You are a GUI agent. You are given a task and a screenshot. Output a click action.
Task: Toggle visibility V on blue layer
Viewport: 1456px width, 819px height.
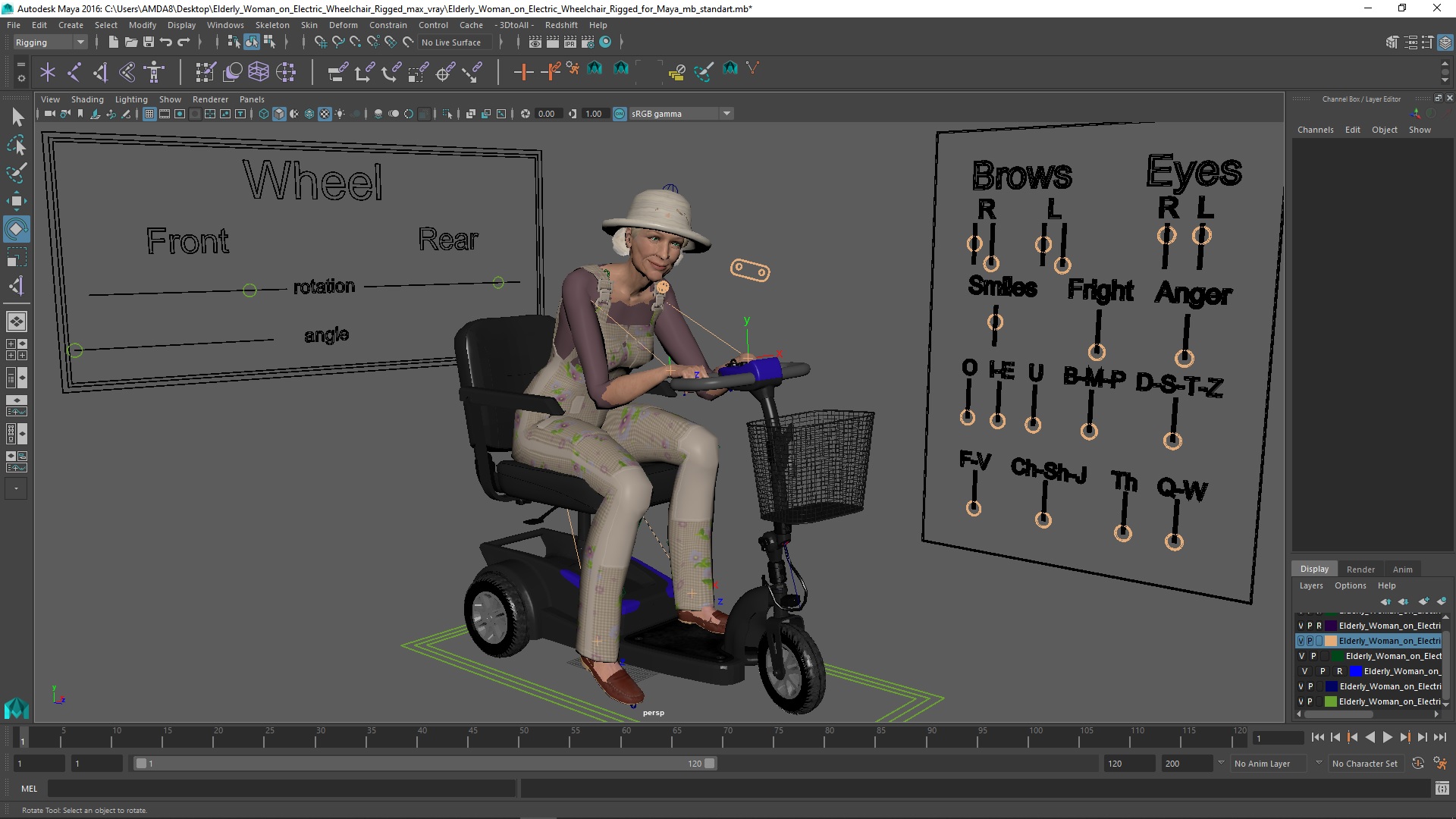point(1304,671)
